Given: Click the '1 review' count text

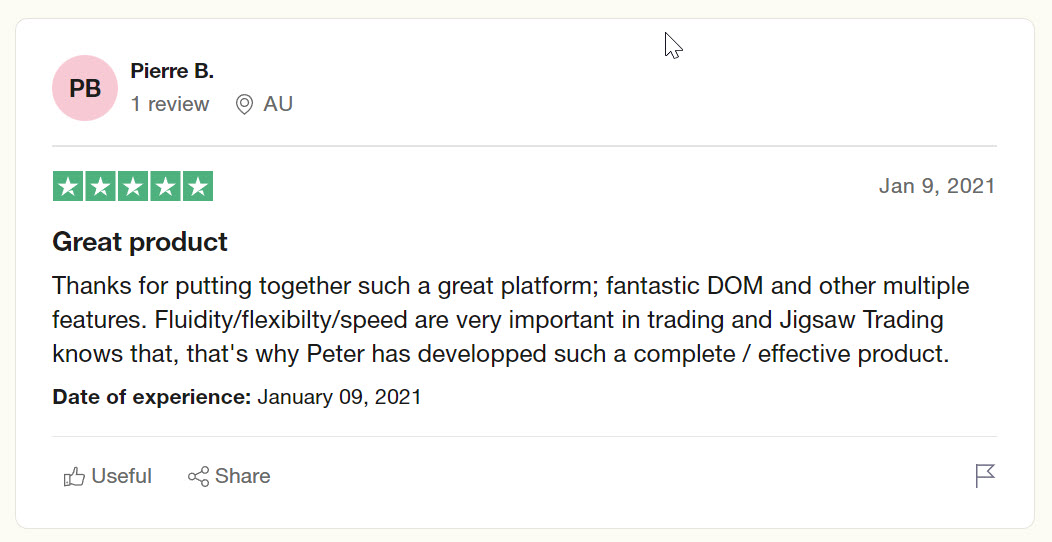Looking at the screenshot, I should click(170, 104).
